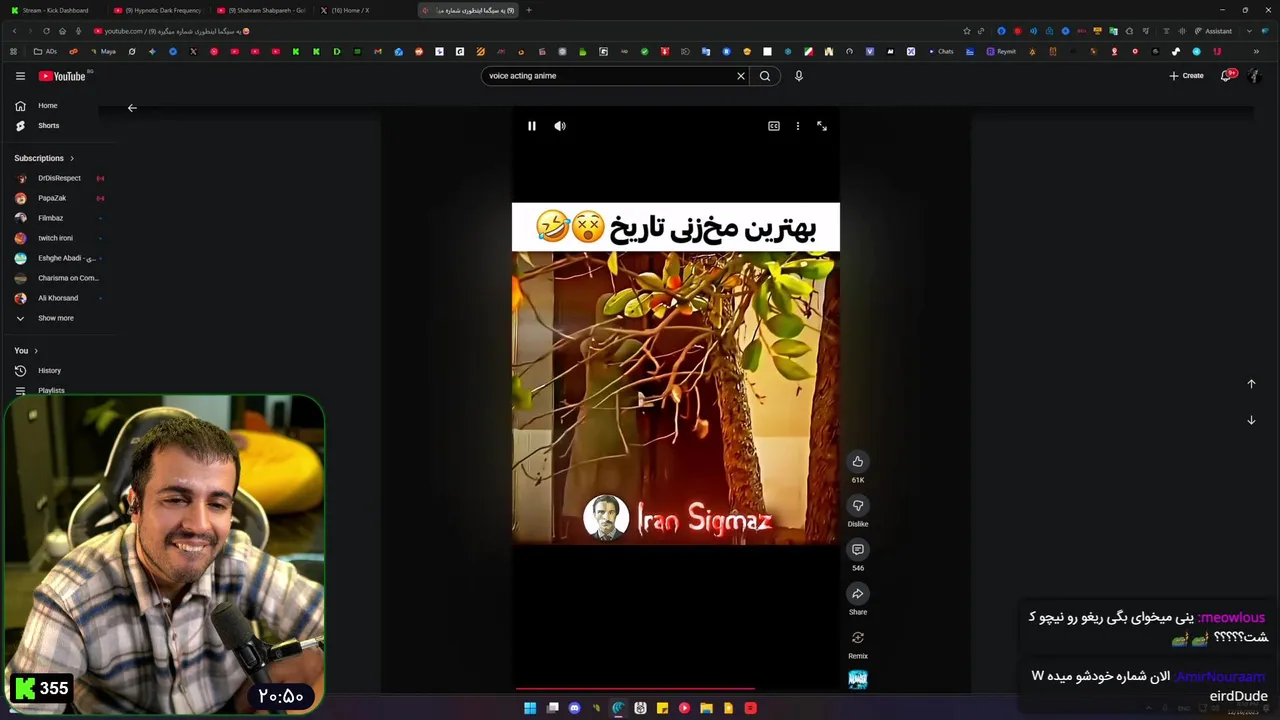
Task: Open the Reymit bookmark
Action: coord(1001,51)
